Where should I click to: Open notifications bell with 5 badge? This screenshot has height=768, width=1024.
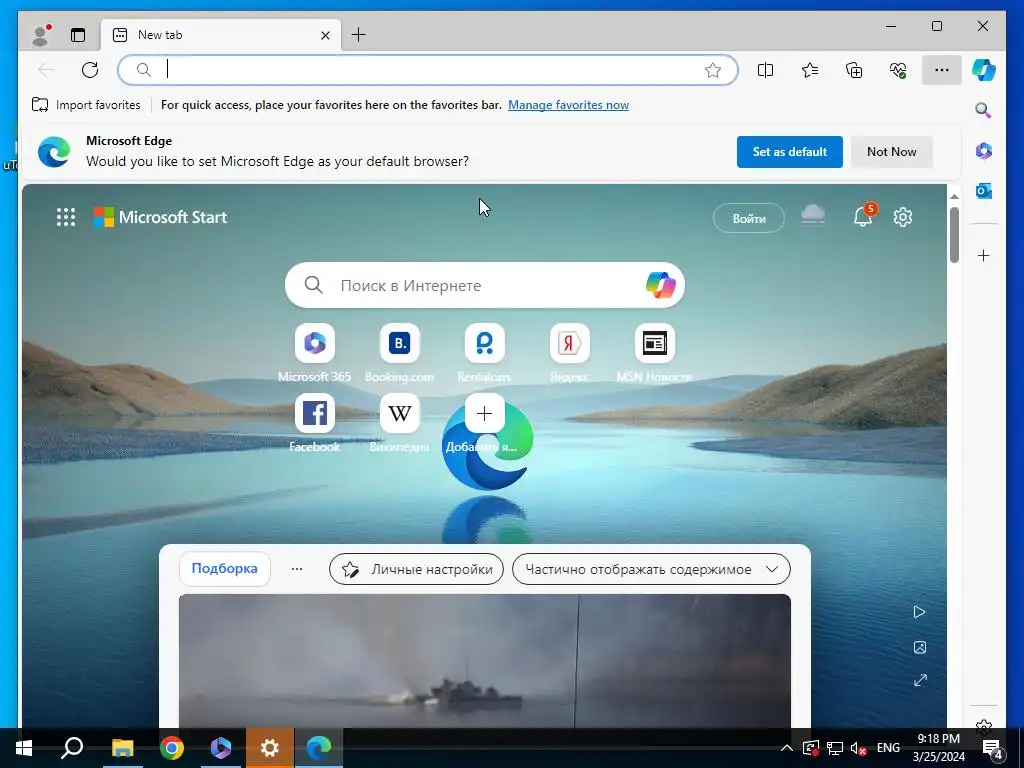[x=864, y=215]
